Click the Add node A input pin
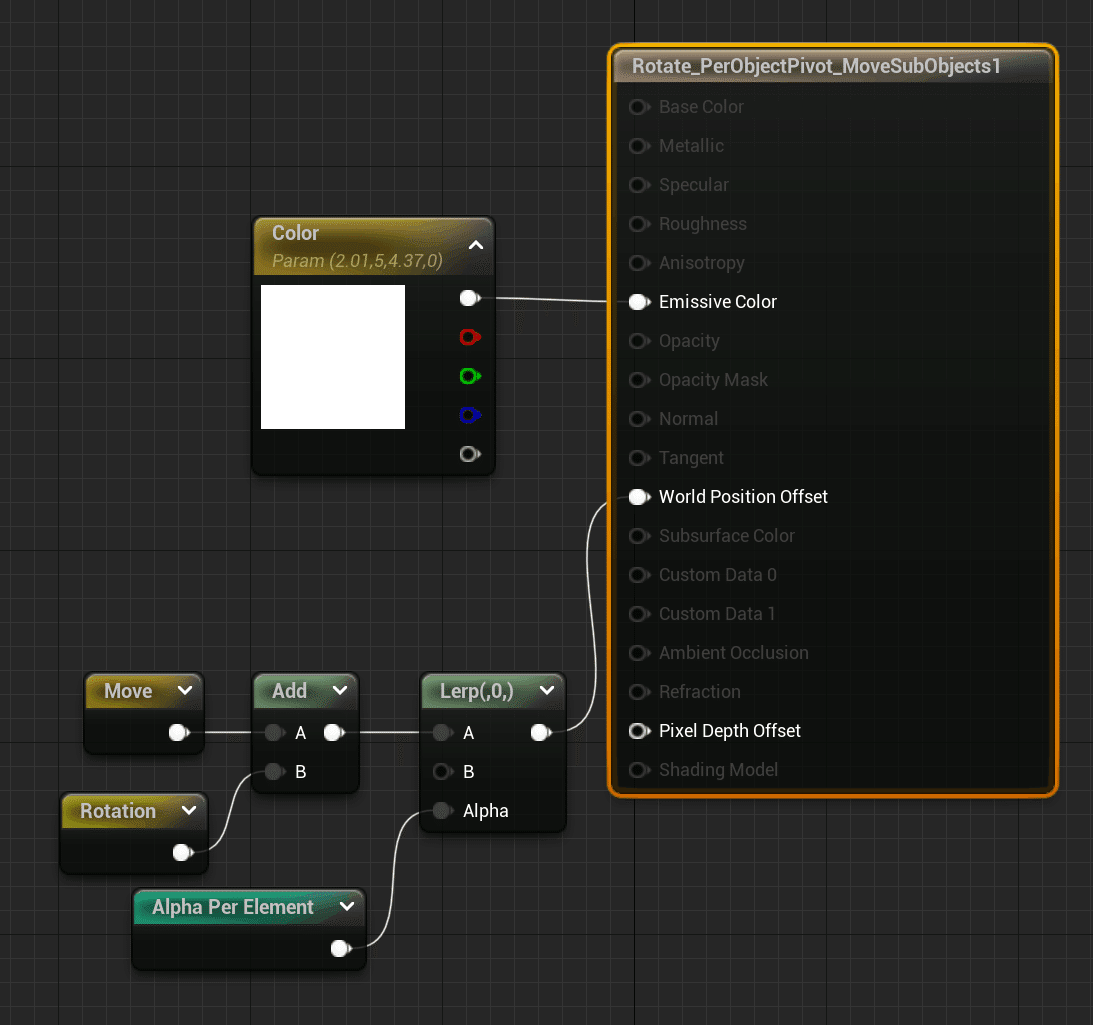 point(275,733)
